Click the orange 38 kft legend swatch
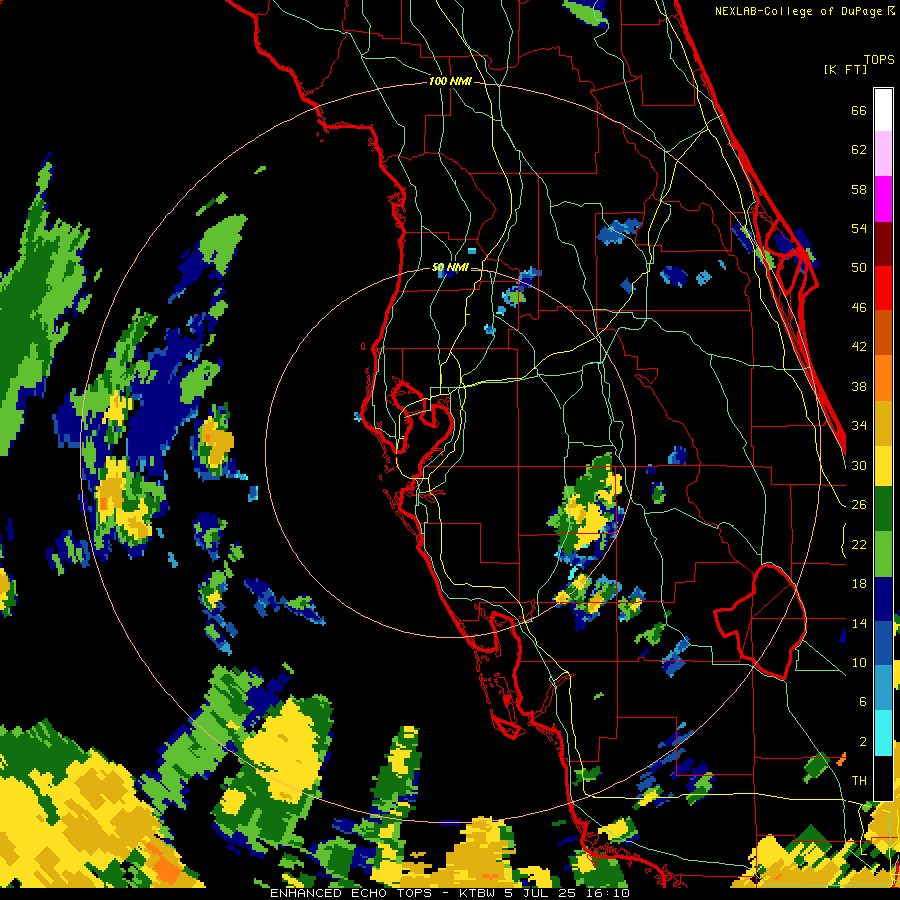900x900 pixels. (x=883, y=378)
